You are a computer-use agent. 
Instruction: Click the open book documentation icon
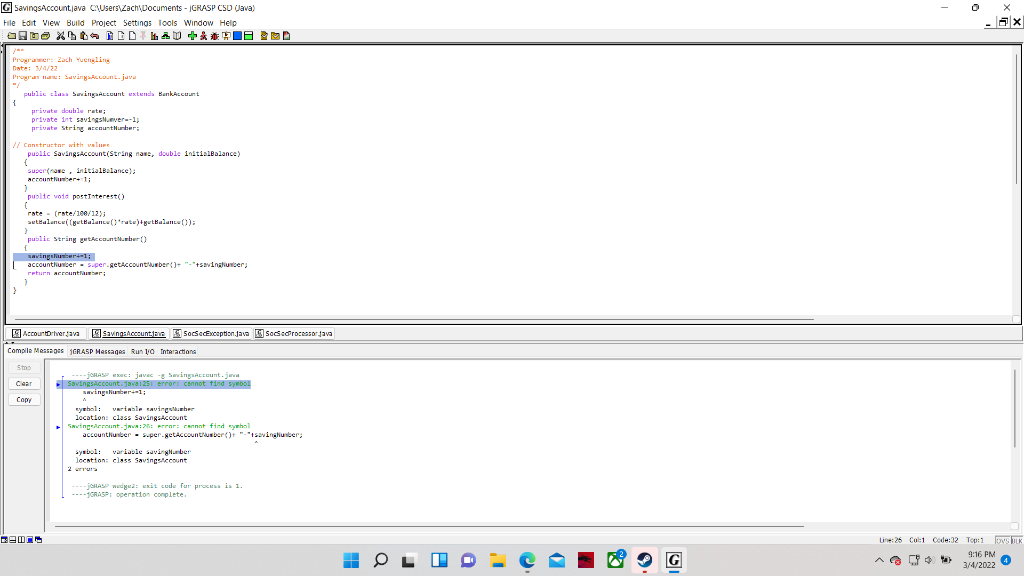pyautogui.click(x=177, y=36)
